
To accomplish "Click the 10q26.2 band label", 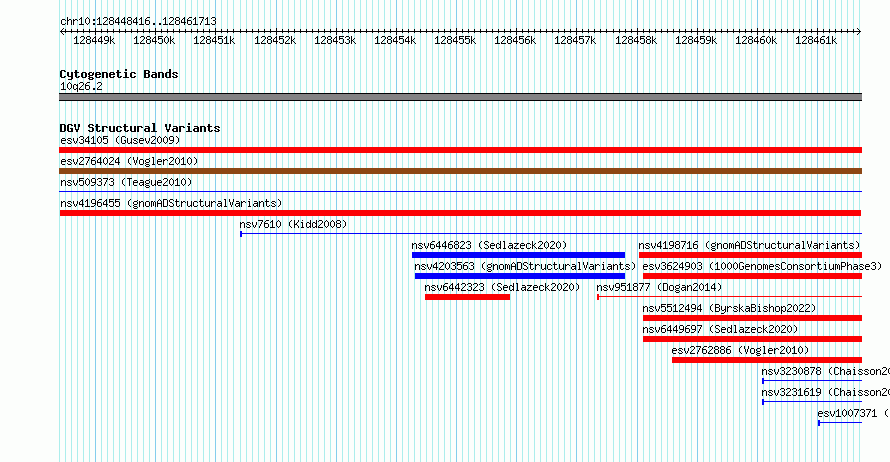I will click(81, 86).
